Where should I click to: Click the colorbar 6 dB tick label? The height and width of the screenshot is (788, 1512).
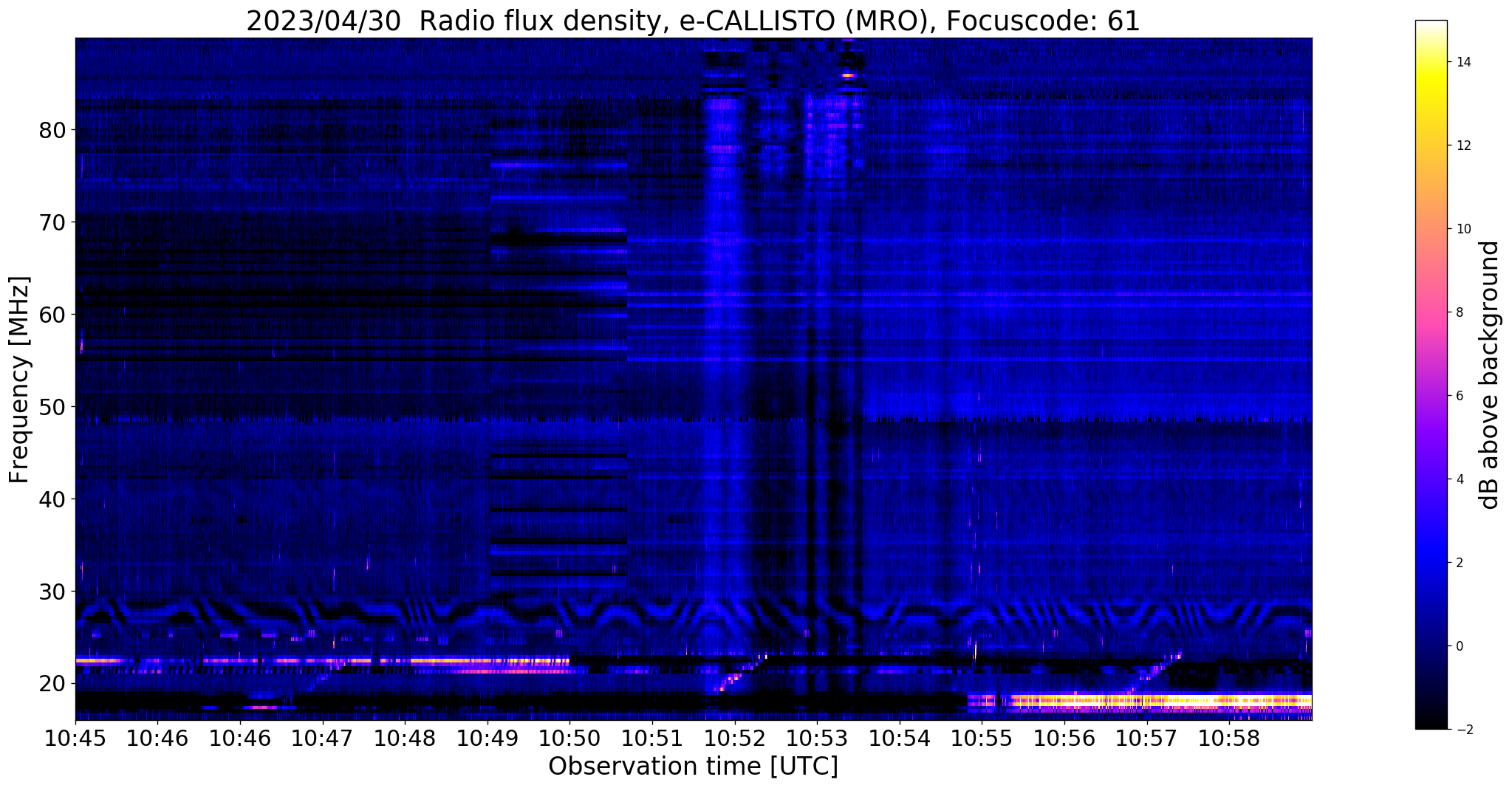click(1459, 396)
